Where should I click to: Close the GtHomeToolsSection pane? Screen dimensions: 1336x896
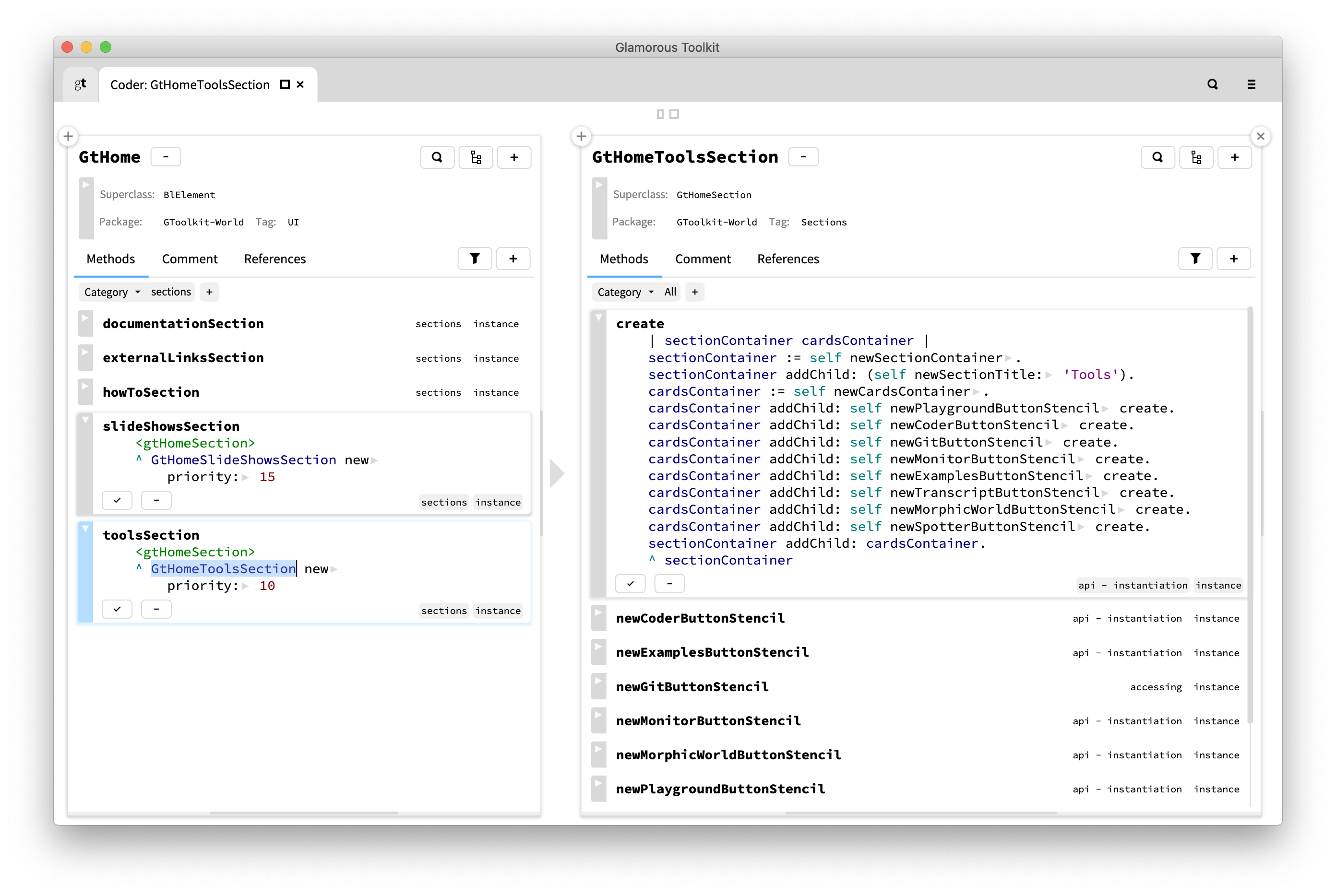coord(1261,136)
